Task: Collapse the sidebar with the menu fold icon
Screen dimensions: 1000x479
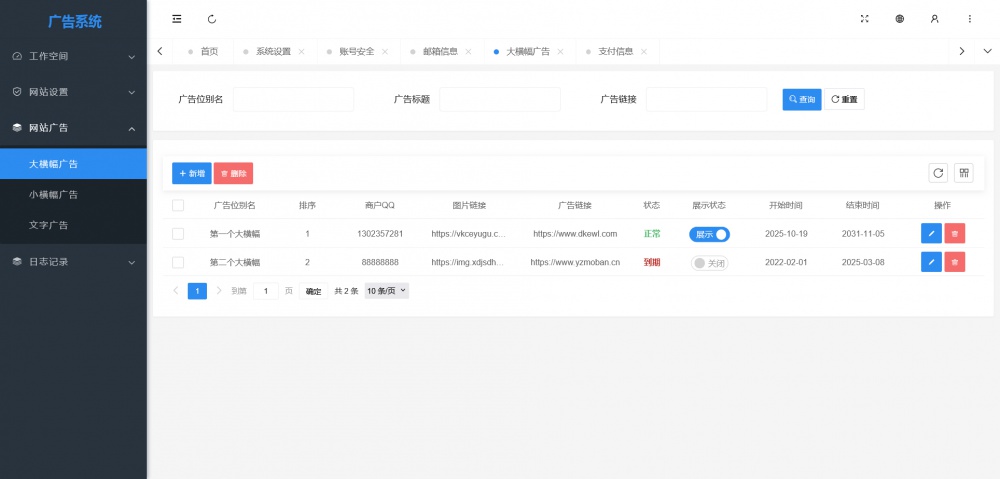Action: coord(177,19)
